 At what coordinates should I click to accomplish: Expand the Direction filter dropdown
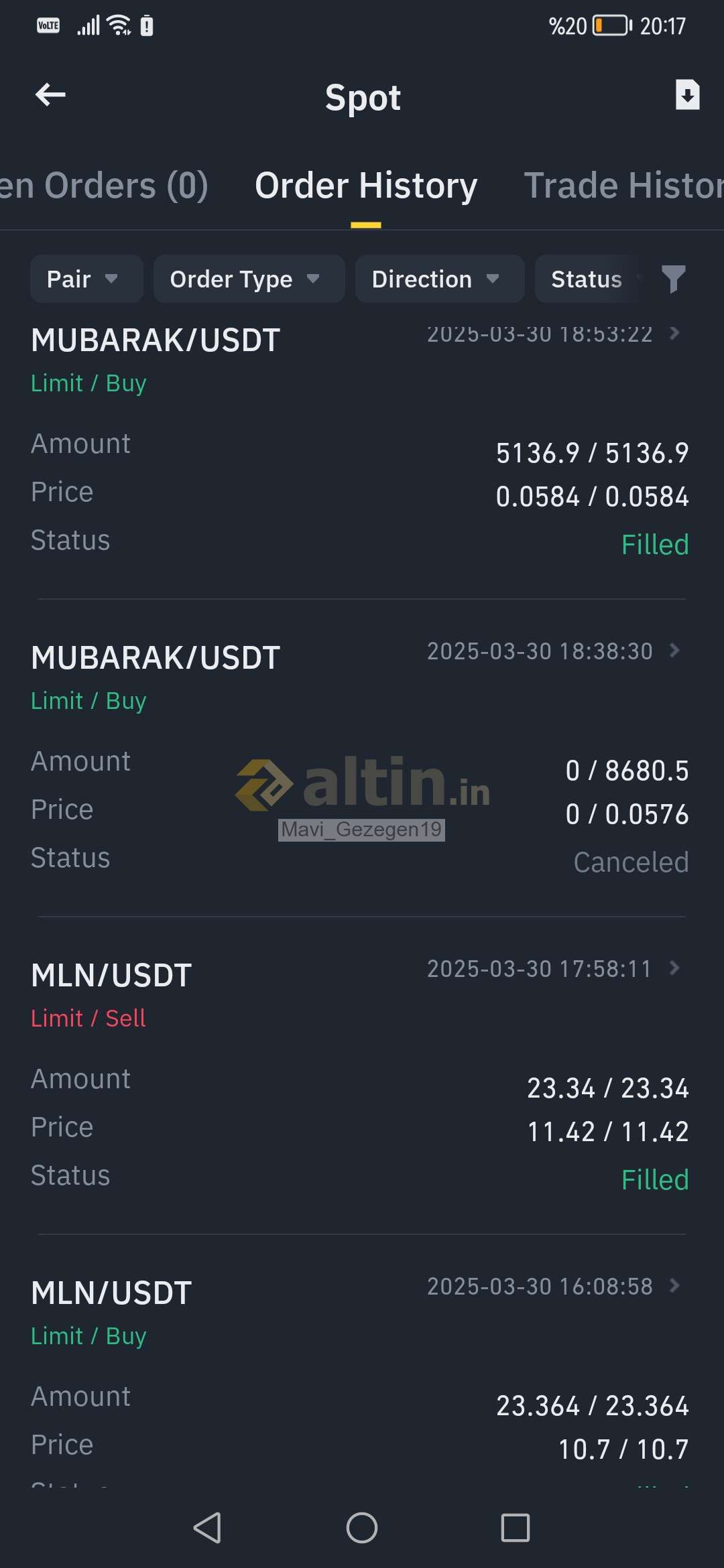point(439,279)
